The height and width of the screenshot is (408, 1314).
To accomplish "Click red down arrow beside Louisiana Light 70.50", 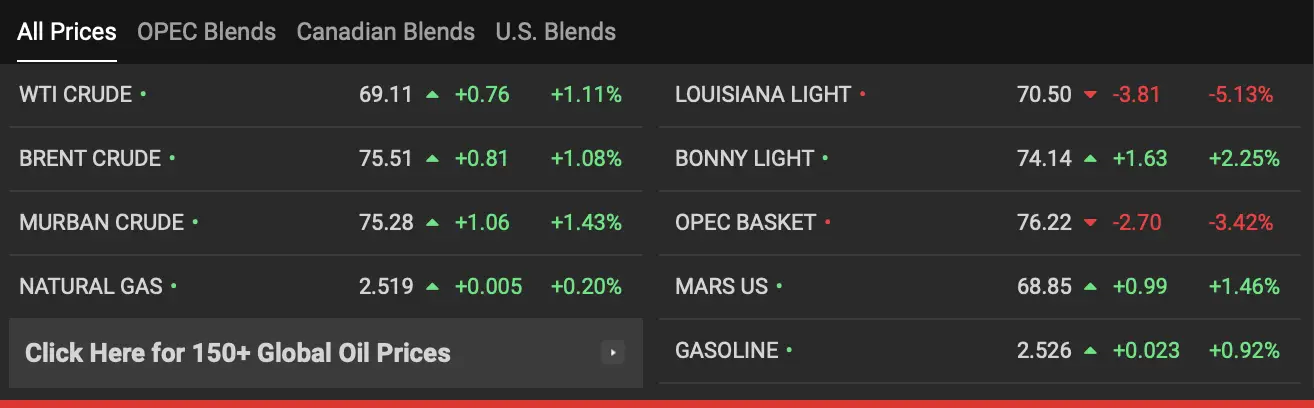I will tap(1090, 96).
